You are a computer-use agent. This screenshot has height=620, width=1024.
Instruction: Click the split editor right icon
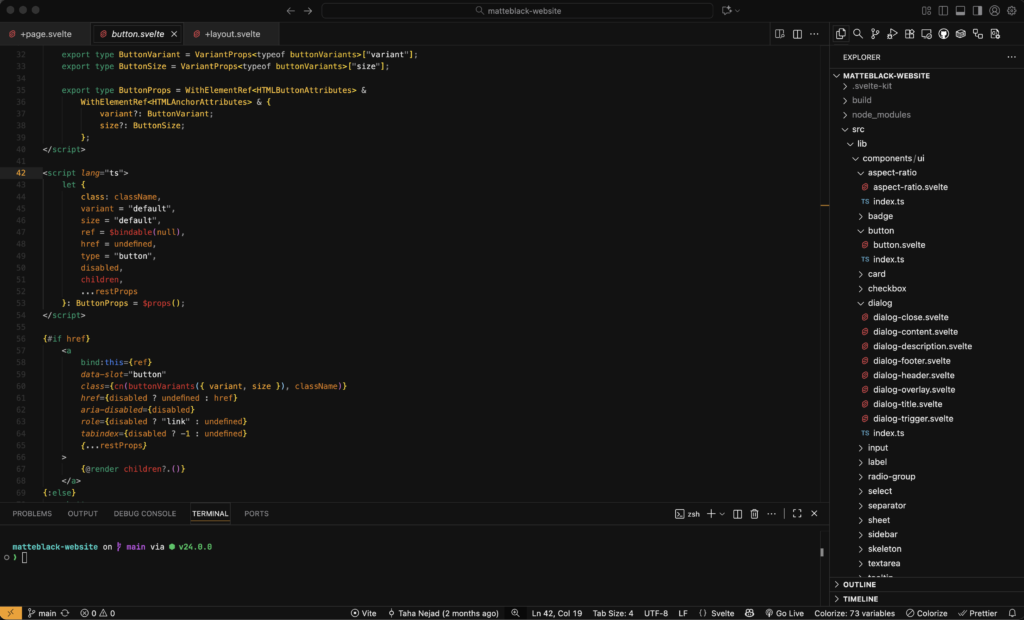point(797,34)
